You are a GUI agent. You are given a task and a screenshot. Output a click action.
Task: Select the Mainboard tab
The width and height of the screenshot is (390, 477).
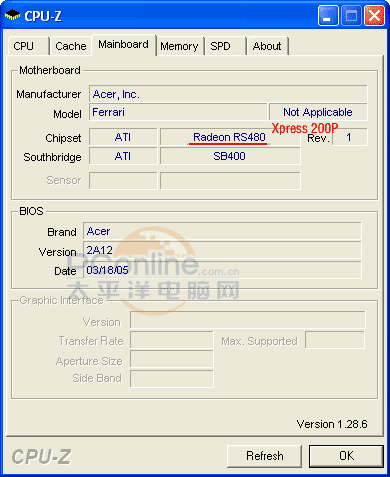[124, 45]
